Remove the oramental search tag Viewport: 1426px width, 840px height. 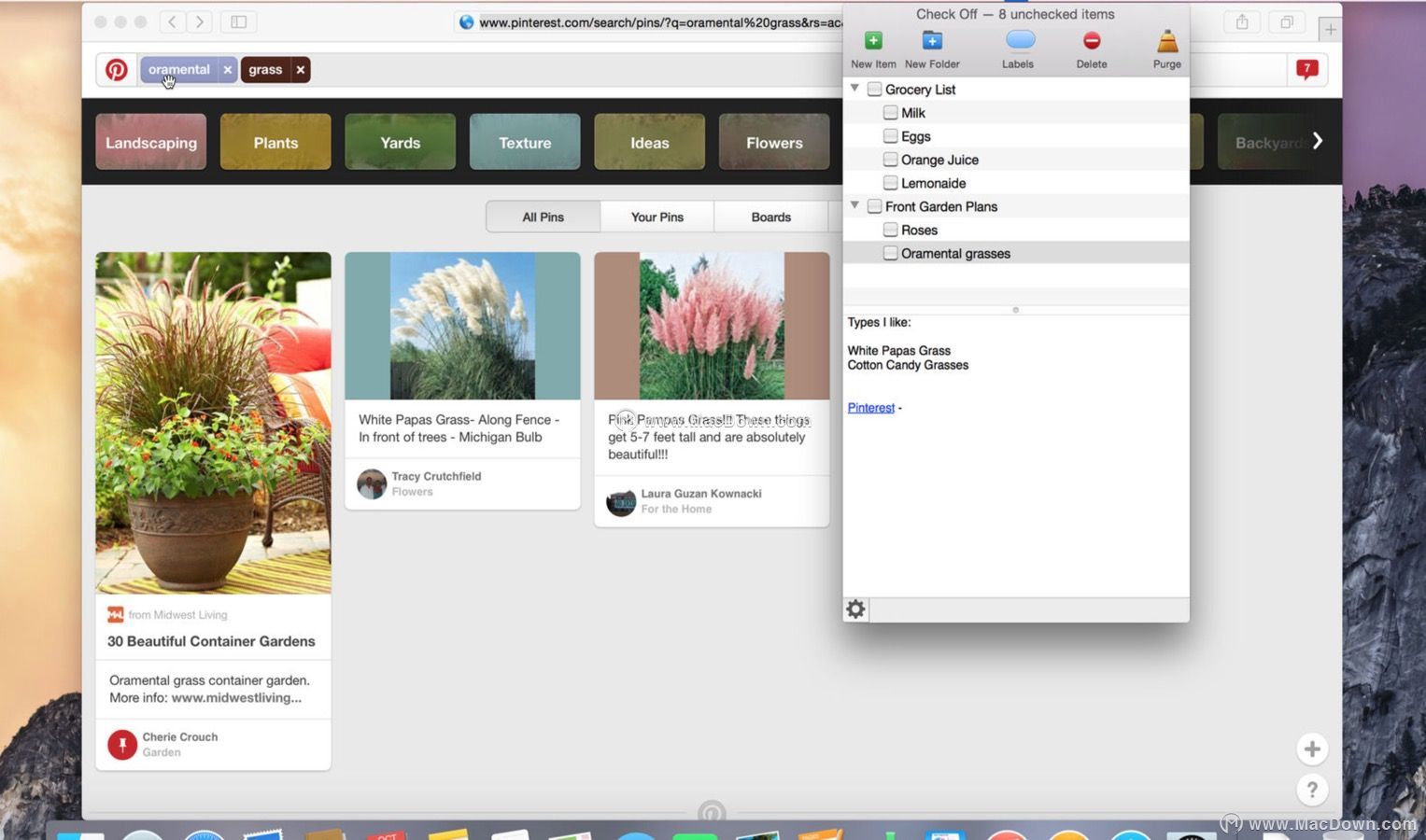click(x=227, y=70)
